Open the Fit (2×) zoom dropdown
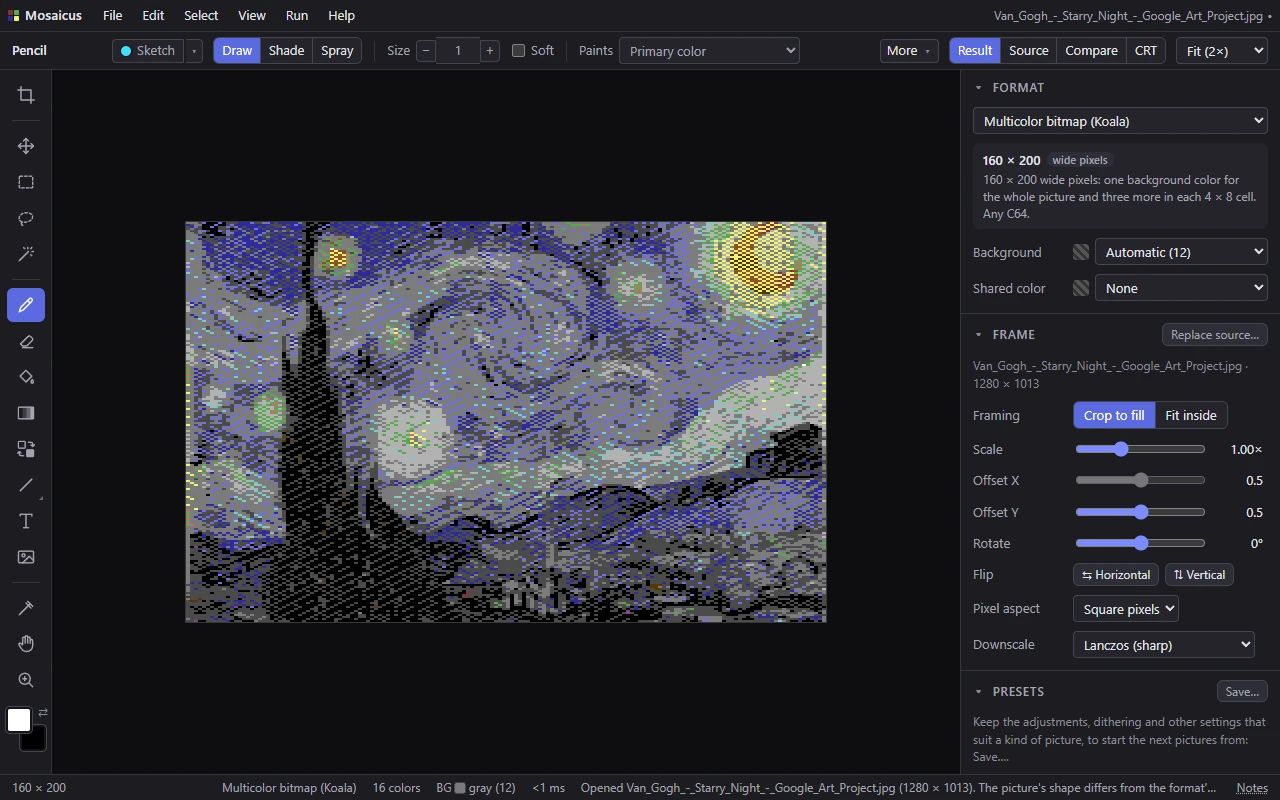This screenshot has width=1280, height=800. click(x=1222, y=51)
